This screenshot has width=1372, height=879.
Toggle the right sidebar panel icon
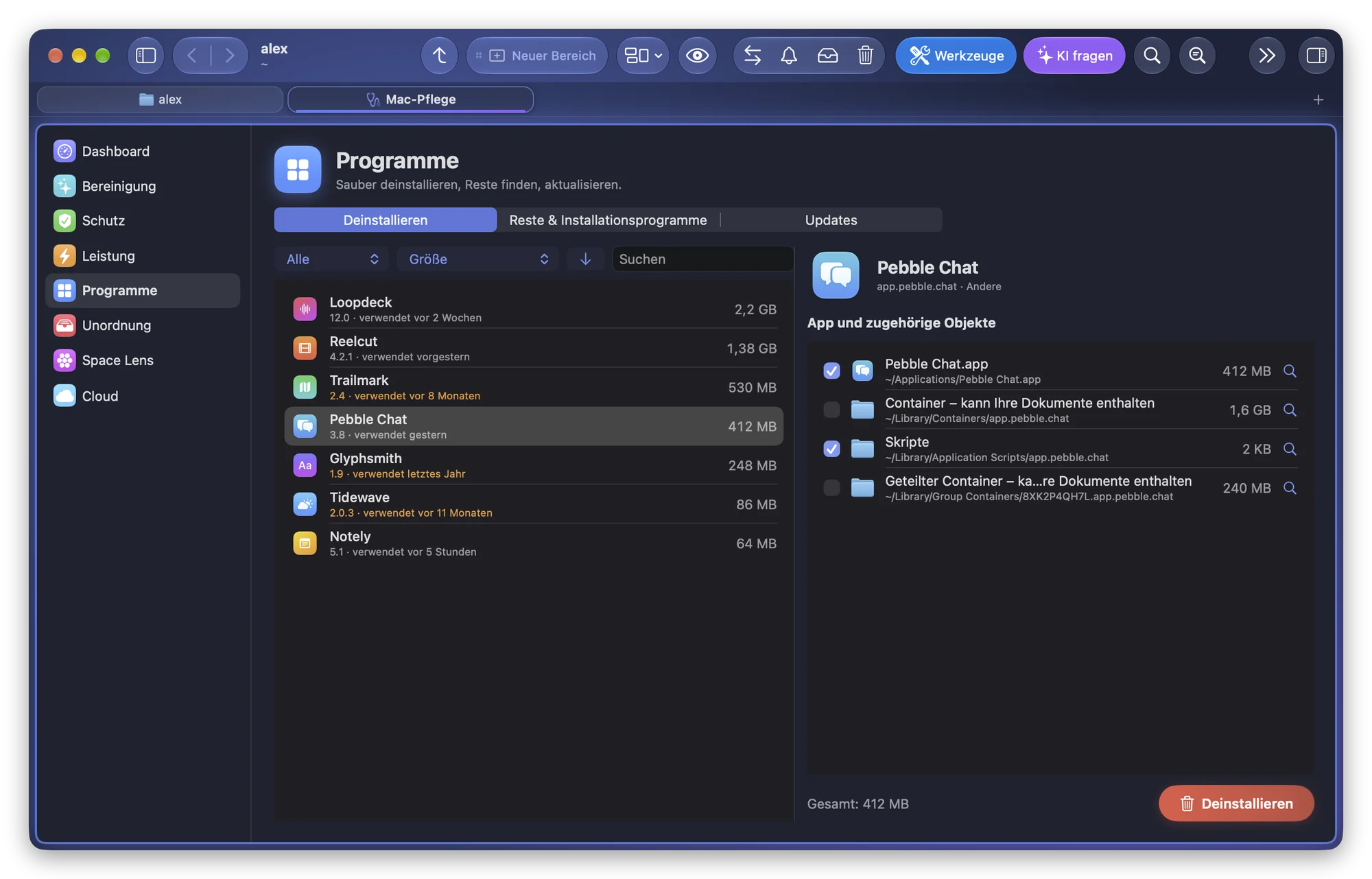coord(1316,56)
